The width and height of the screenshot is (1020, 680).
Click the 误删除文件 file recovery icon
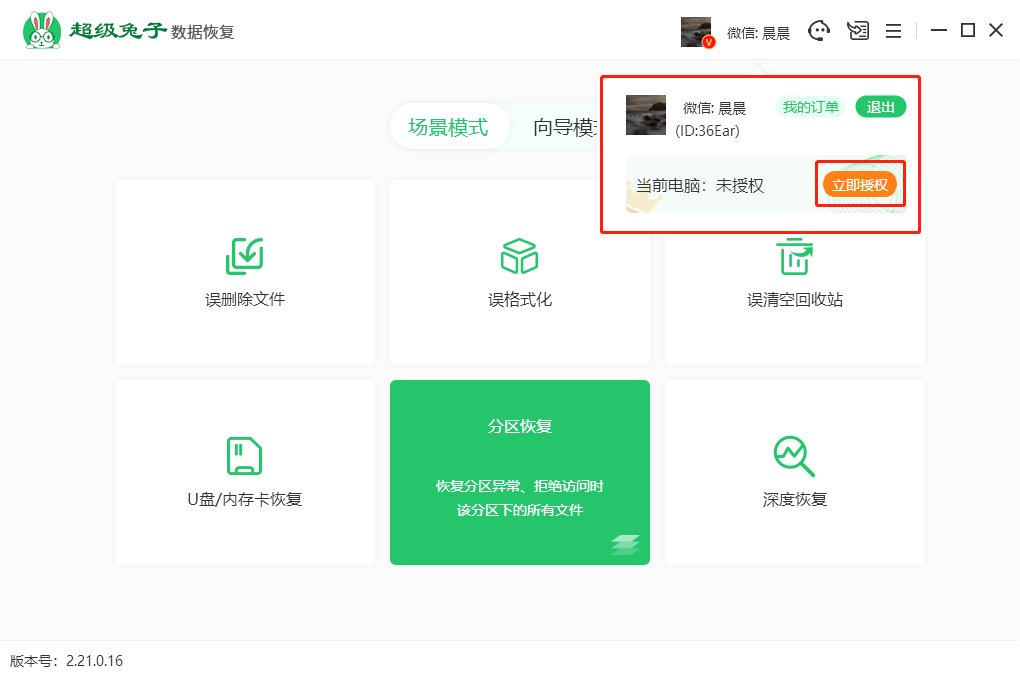(245, 256)
